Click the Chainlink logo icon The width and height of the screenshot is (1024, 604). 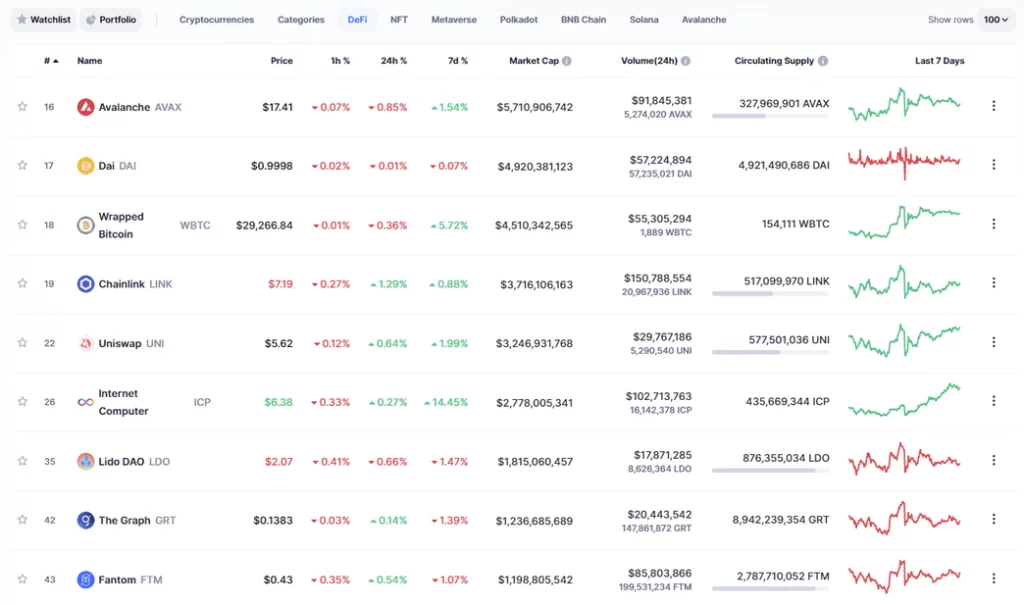click(86, 284)
